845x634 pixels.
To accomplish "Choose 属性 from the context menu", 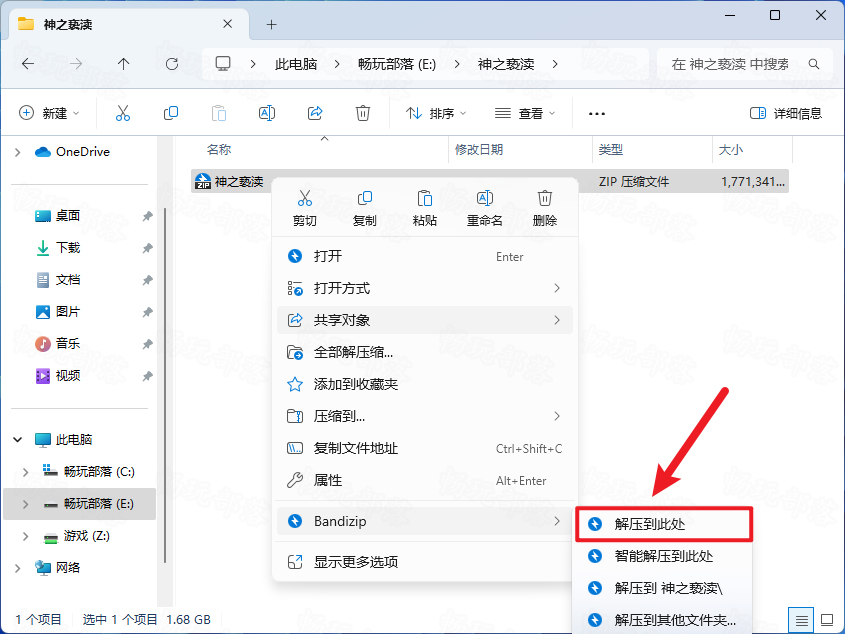I will click(425, 480).
